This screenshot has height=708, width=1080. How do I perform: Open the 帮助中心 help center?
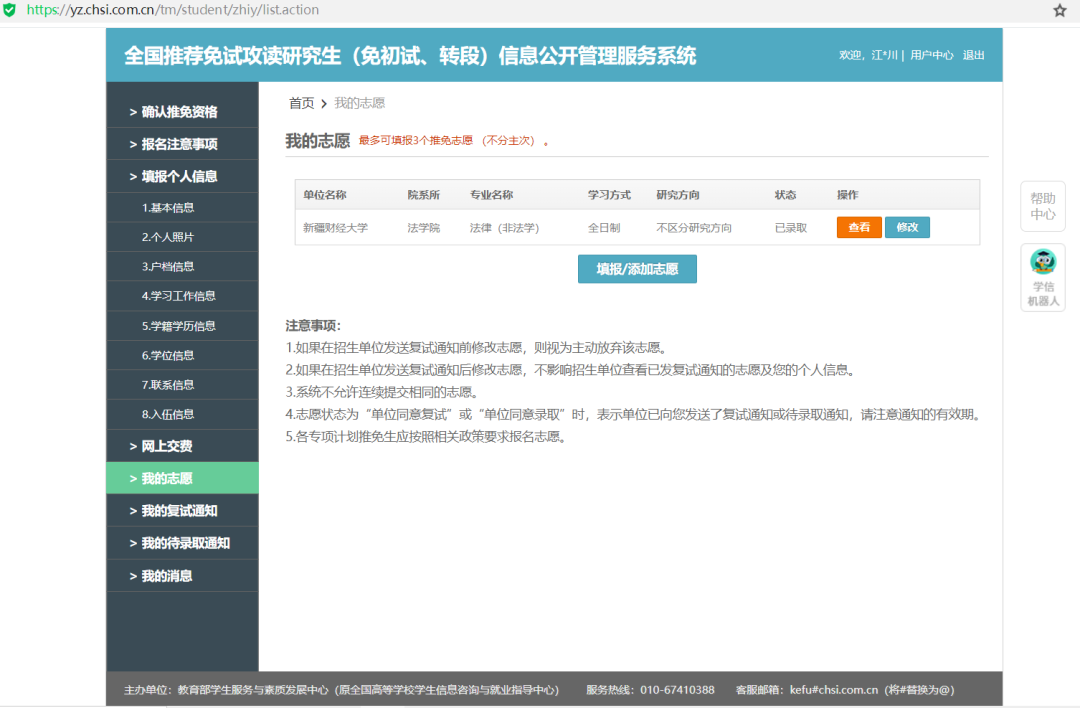[1043, 206]
